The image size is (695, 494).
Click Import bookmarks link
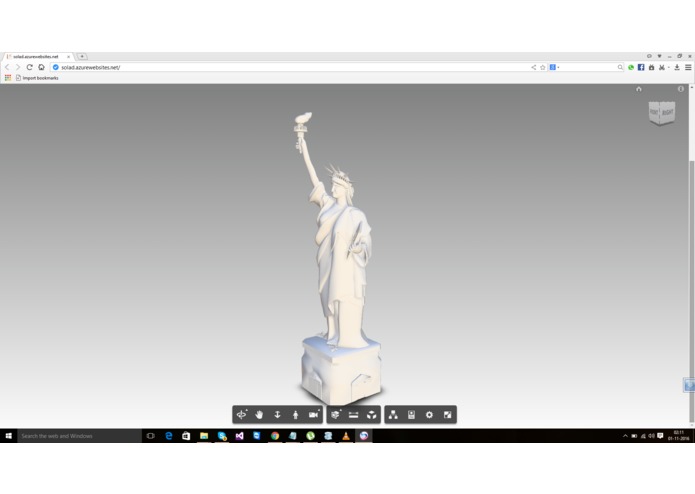coord(37,78)
